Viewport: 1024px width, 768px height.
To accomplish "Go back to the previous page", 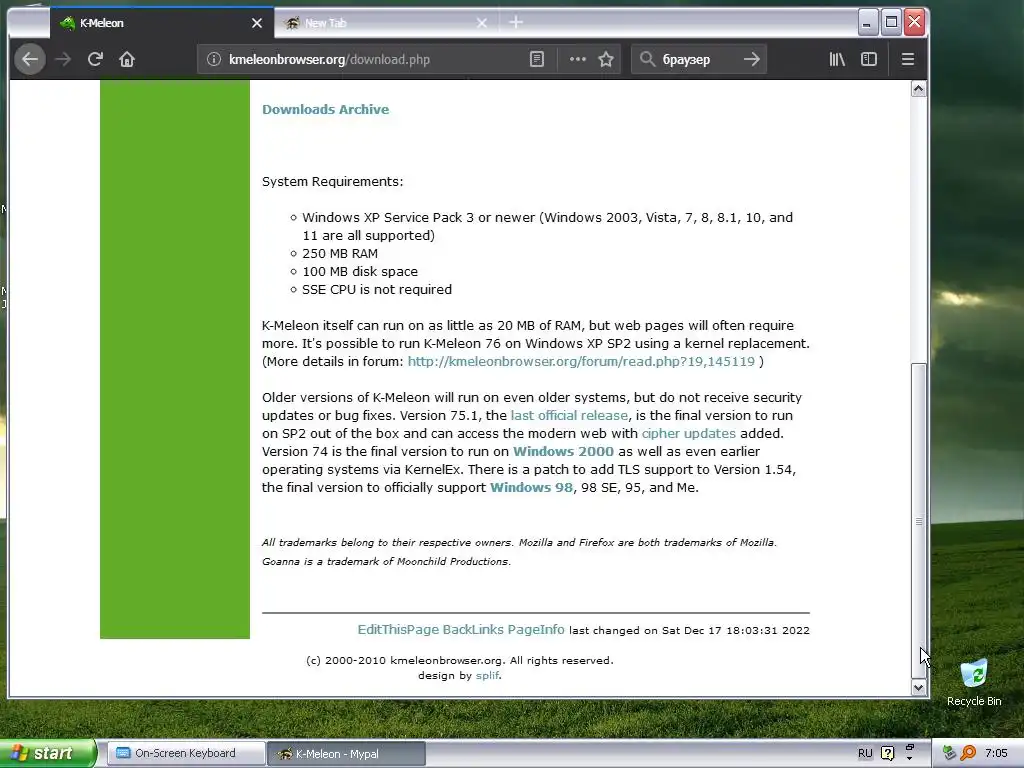I will [30, 59].
